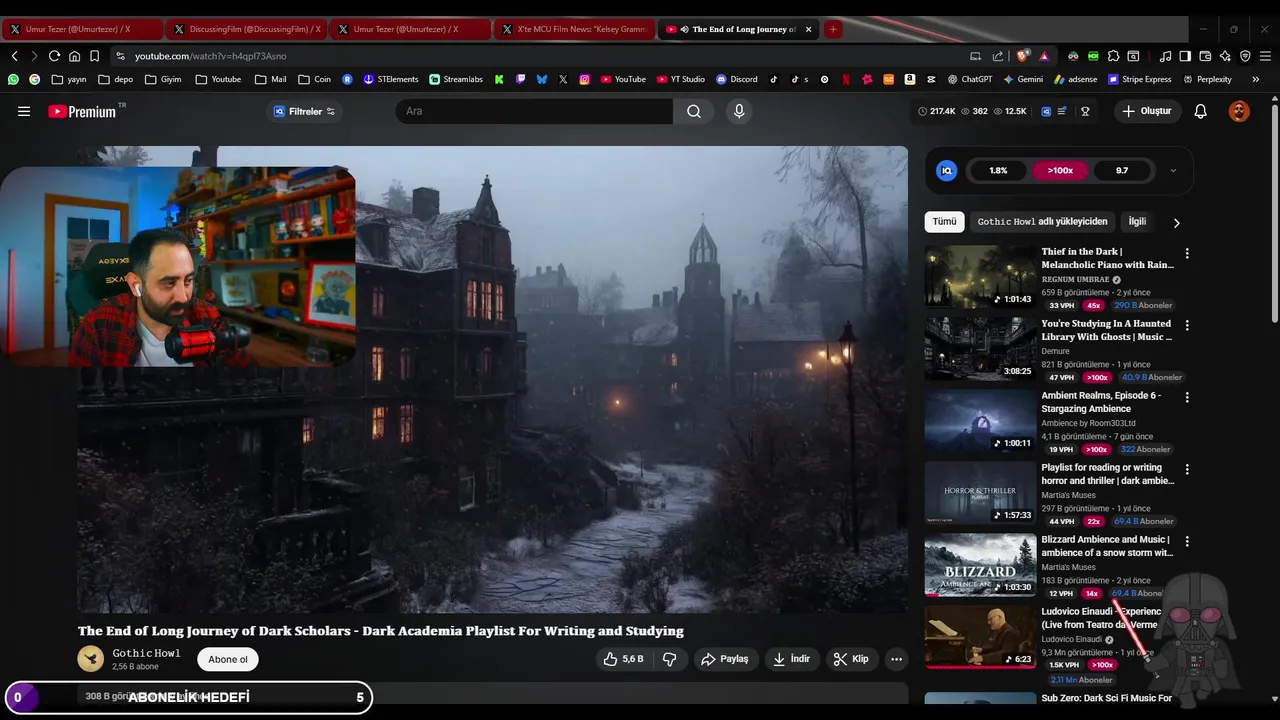The width and height of the screenshot is (1280, 720).
Task: Open the Gothic Howl channel name link
Action: [x=146, y=653]
